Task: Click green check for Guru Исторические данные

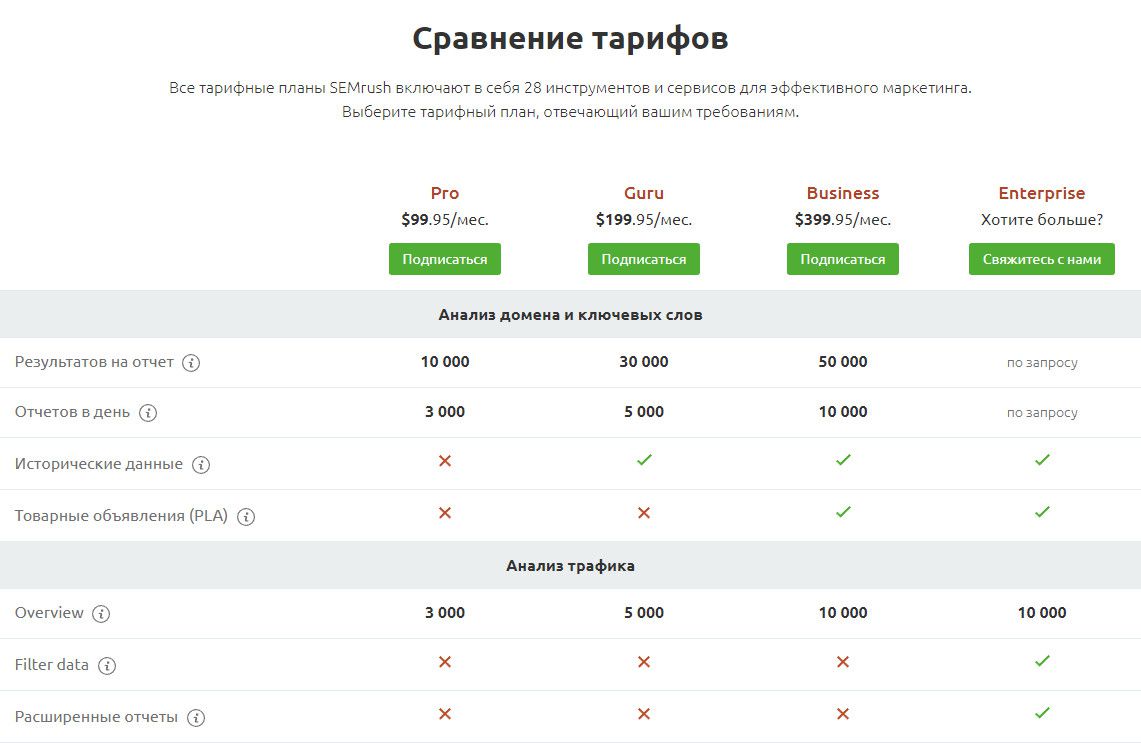Action: tap(644, 460)
